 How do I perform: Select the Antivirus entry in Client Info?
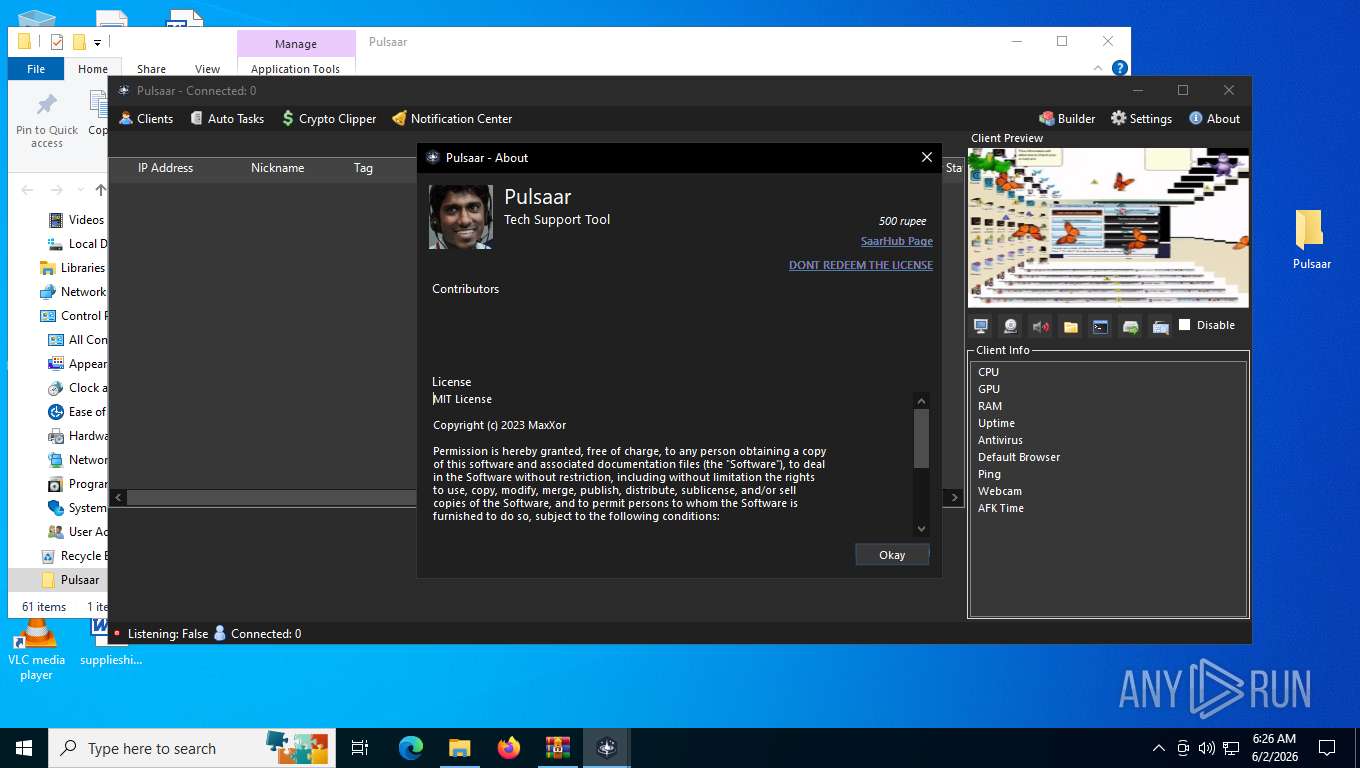[x=1000, y=440]
